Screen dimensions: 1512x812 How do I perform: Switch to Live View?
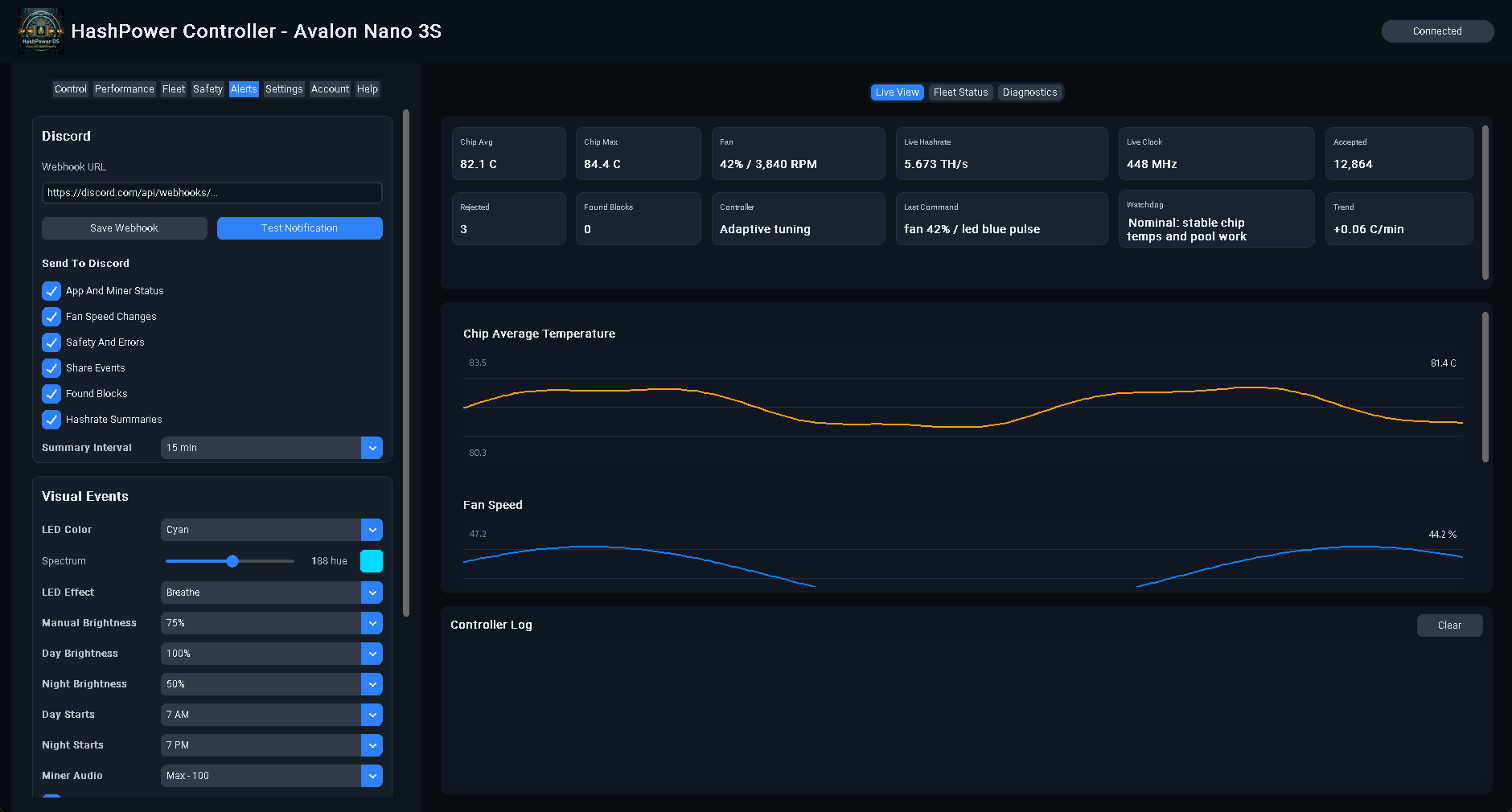click(x=897, y=92)
